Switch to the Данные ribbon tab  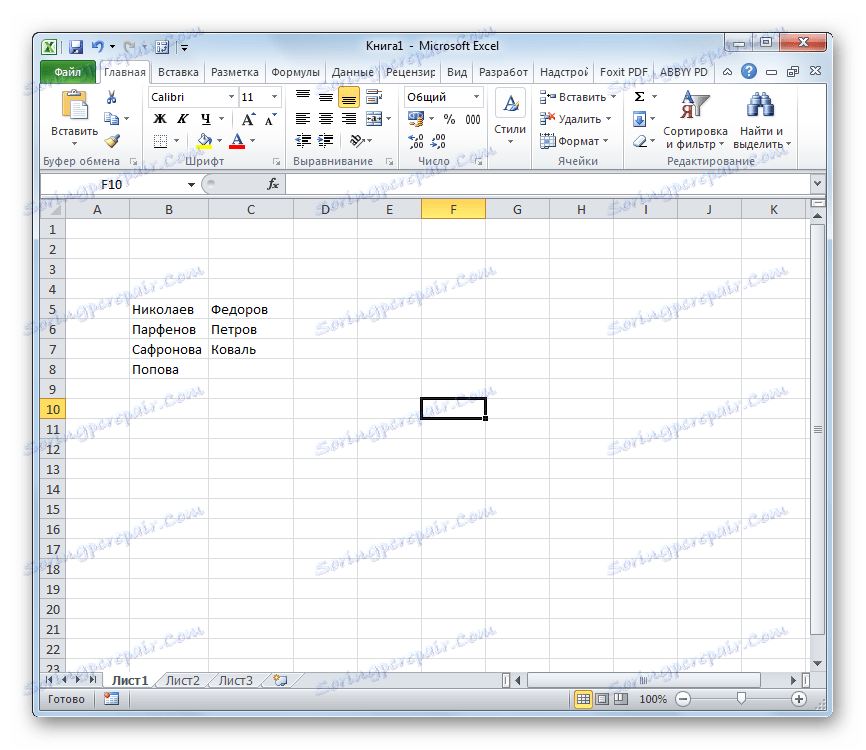point(352,72)
